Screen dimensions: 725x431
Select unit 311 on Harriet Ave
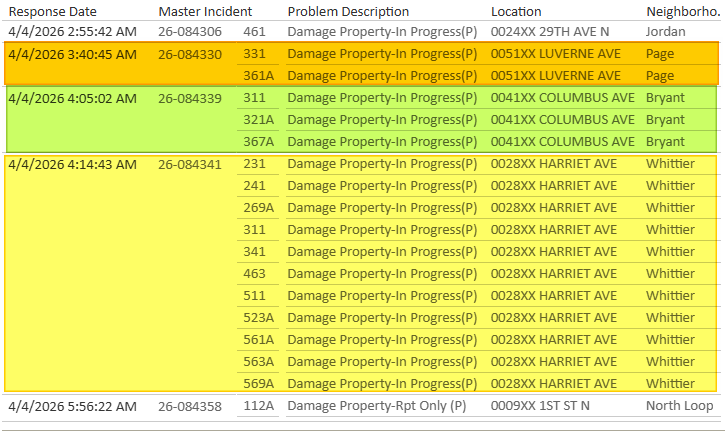pyautogui.click(x=254, y=229)
